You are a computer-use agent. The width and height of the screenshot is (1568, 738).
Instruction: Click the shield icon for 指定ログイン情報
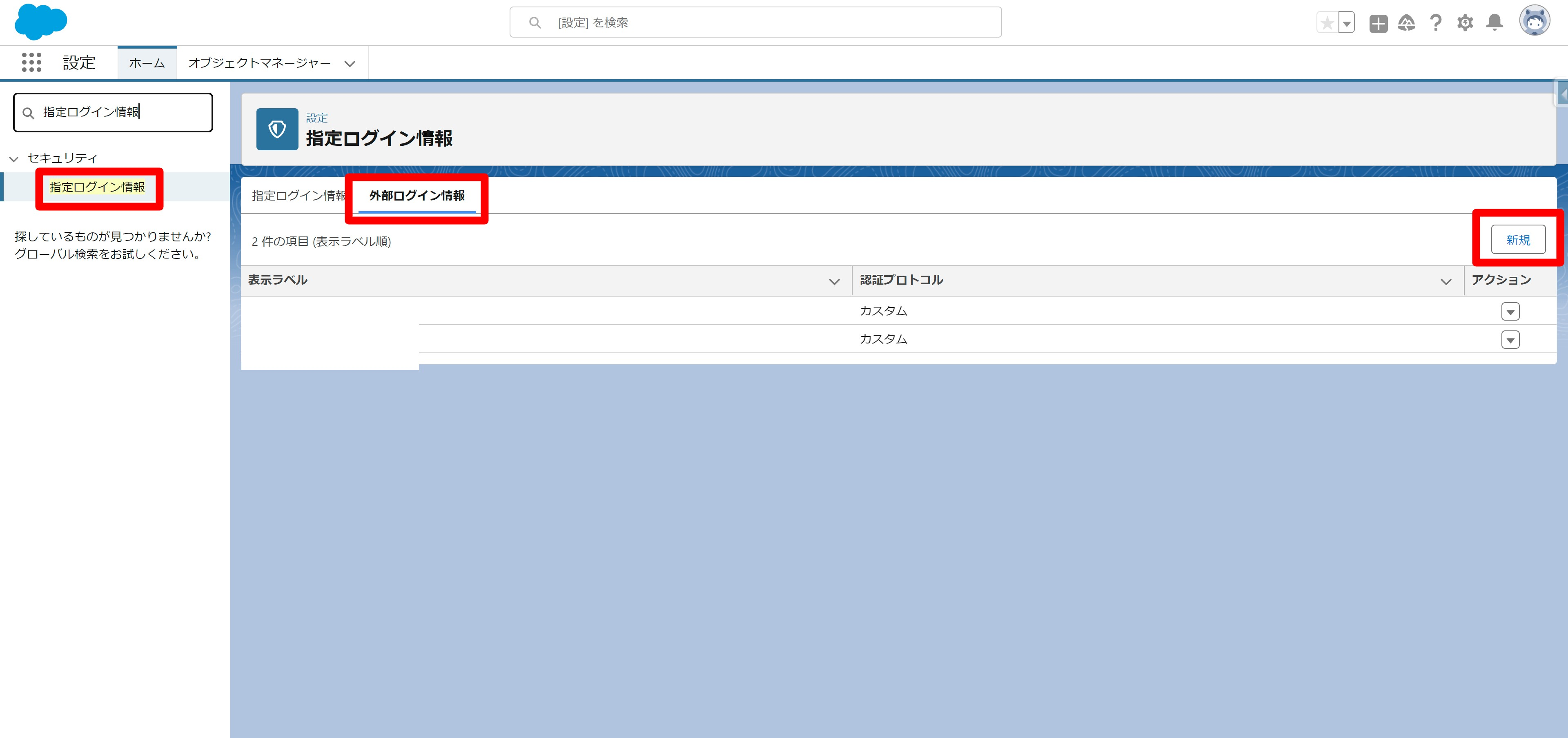click(x=277, y=129)
